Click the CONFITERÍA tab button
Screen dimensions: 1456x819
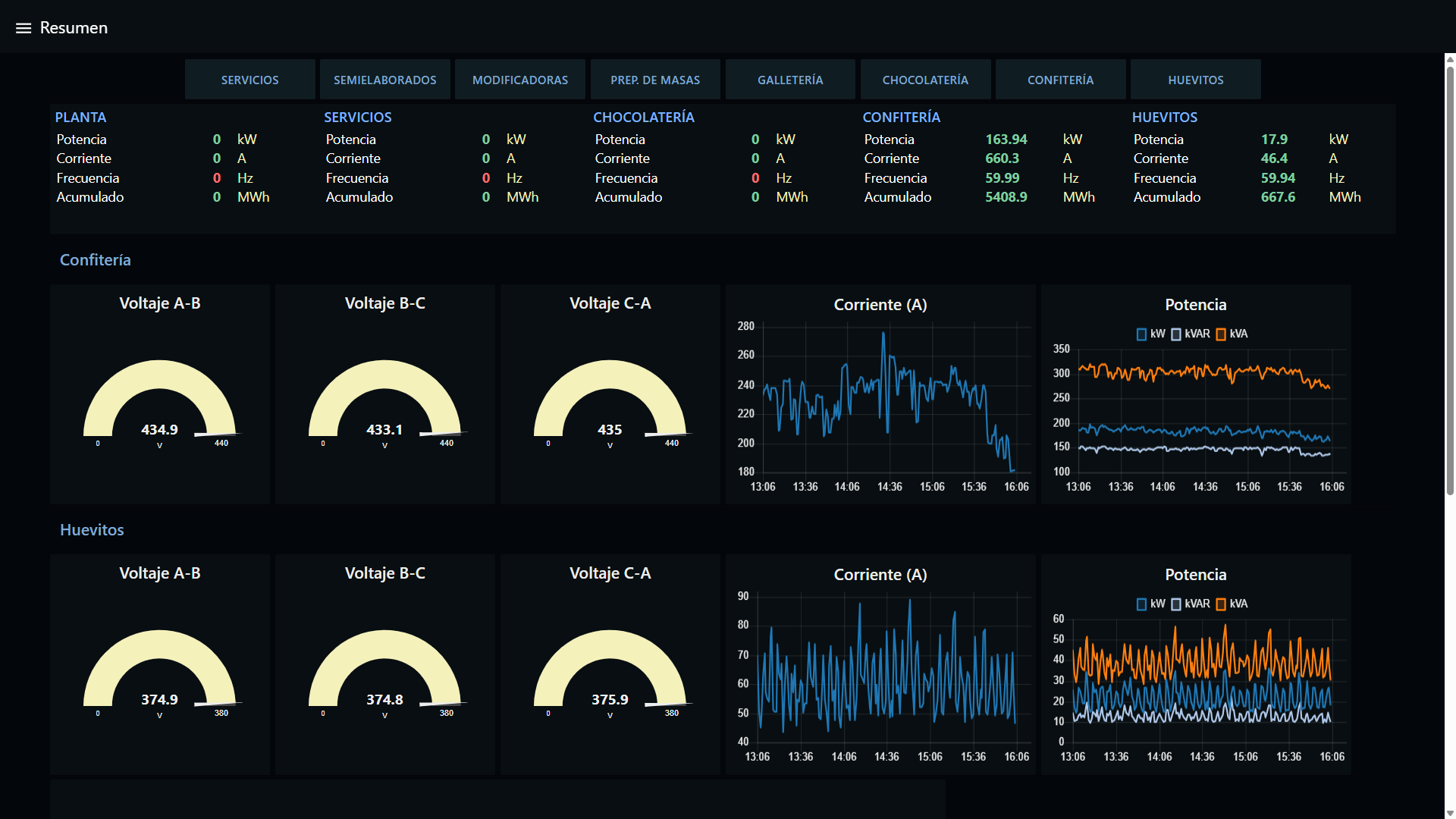1060,80
